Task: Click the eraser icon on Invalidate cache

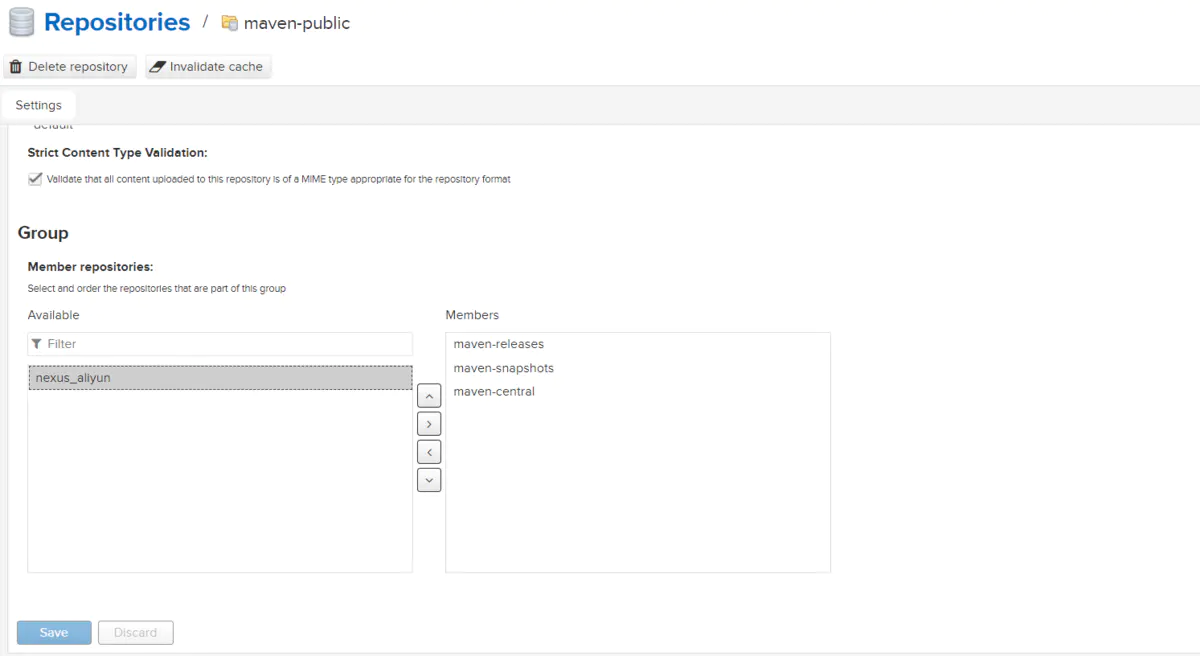Action: coord(157,67)
